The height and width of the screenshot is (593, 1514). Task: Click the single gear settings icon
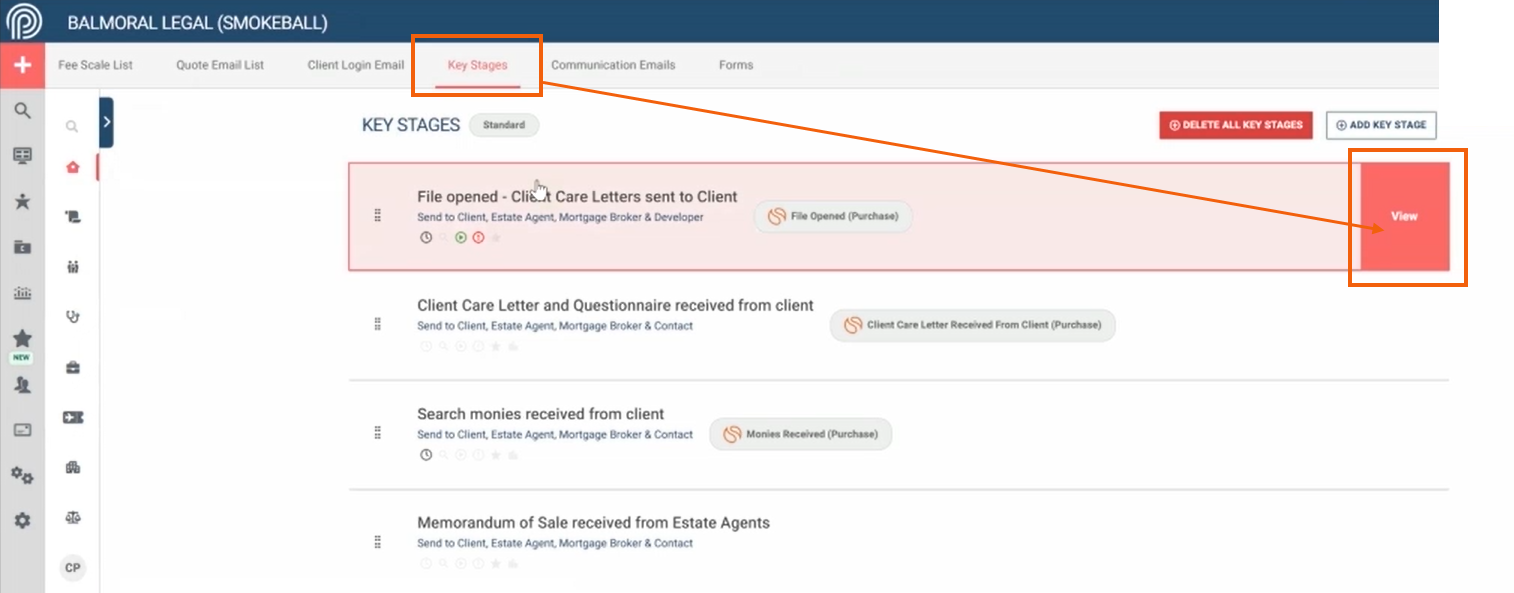click(22, 520)
